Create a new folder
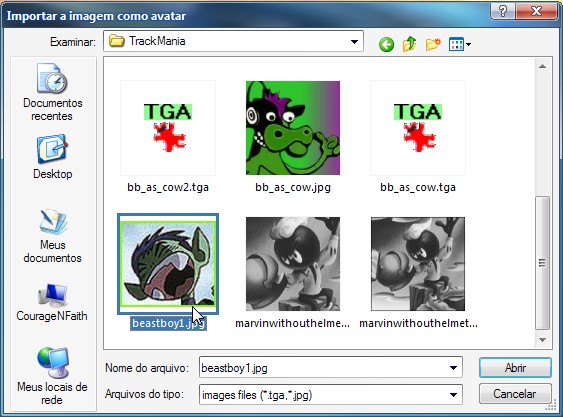 [433, 44]
